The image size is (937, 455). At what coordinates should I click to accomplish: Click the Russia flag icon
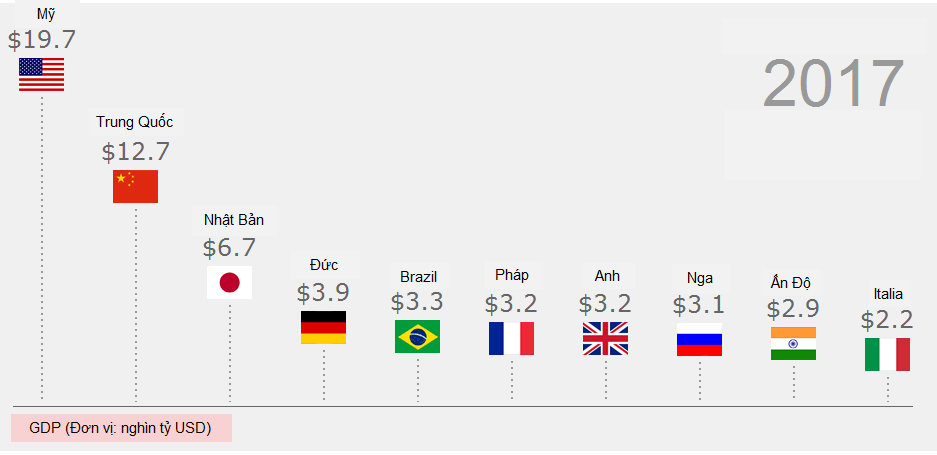(x=699, y=340)
